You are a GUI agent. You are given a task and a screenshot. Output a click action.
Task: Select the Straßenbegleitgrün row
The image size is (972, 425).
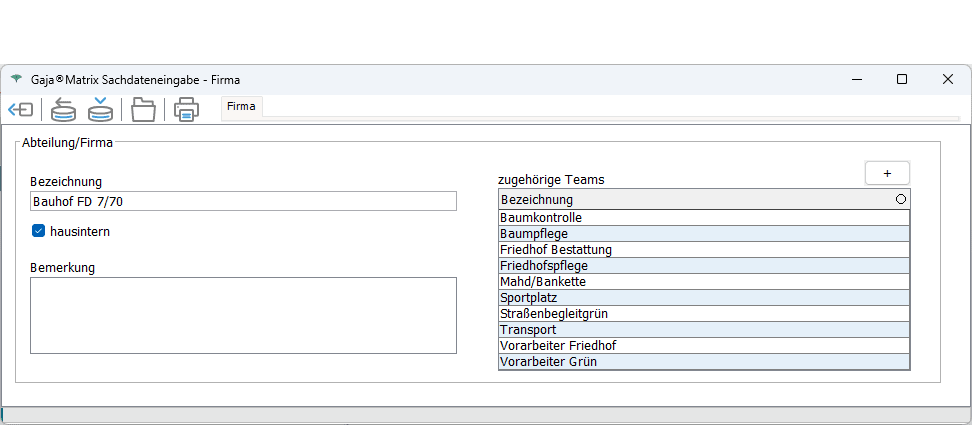click(x=703, y=313)
